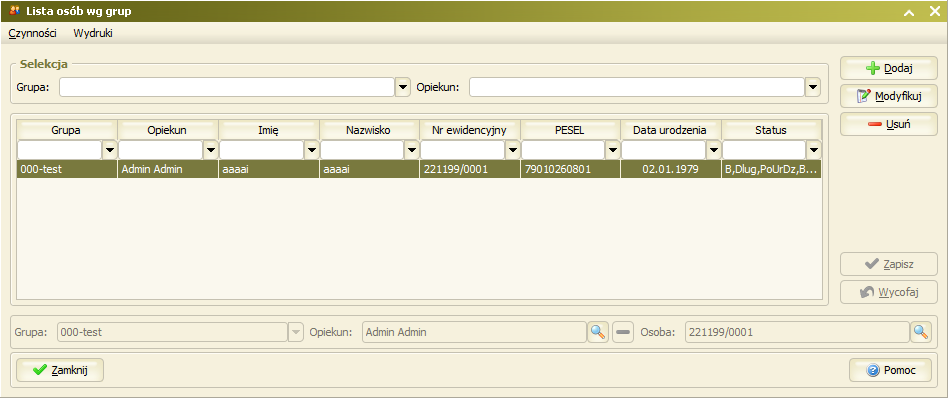Expand the Selekcja Grupa dropdown
Viewport: 948px width, 398px height.
(403, 87)
